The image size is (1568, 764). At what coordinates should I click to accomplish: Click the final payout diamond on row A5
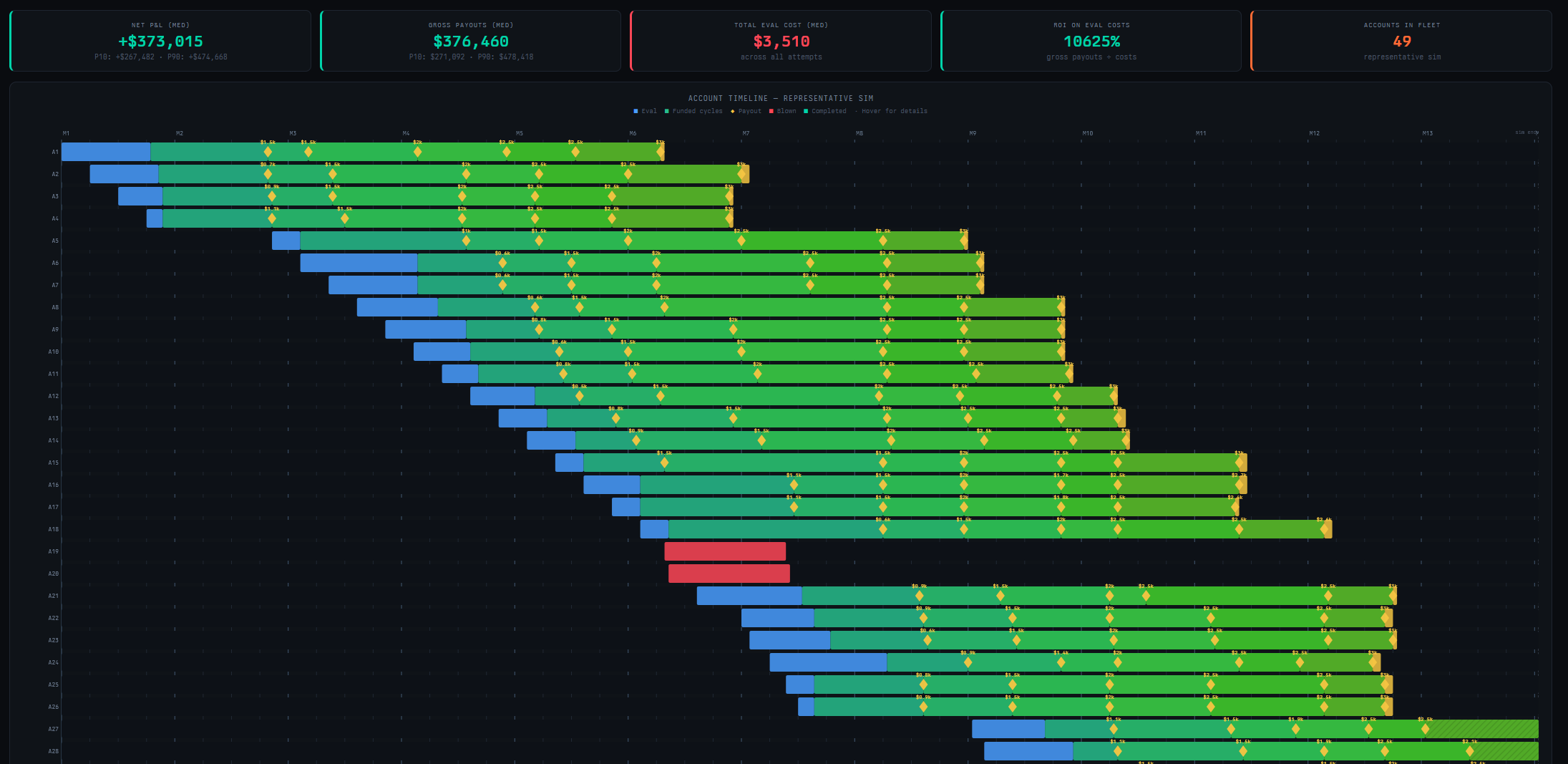click(963, 241)
